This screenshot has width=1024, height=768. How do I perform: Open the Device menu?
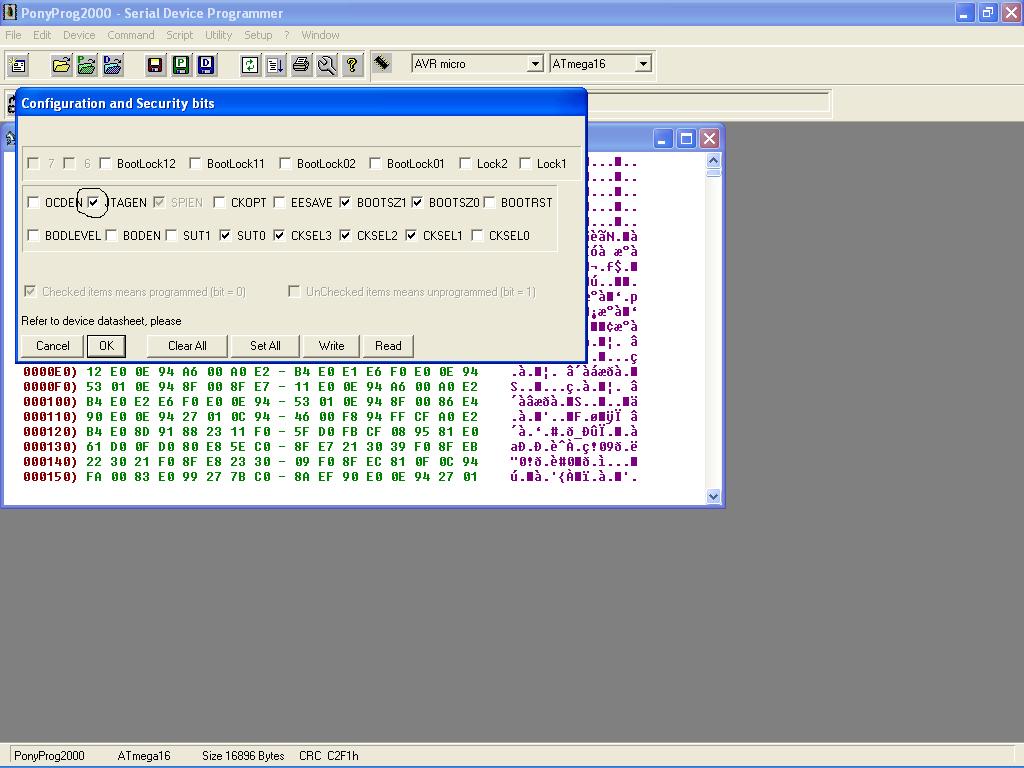(79, 35)
